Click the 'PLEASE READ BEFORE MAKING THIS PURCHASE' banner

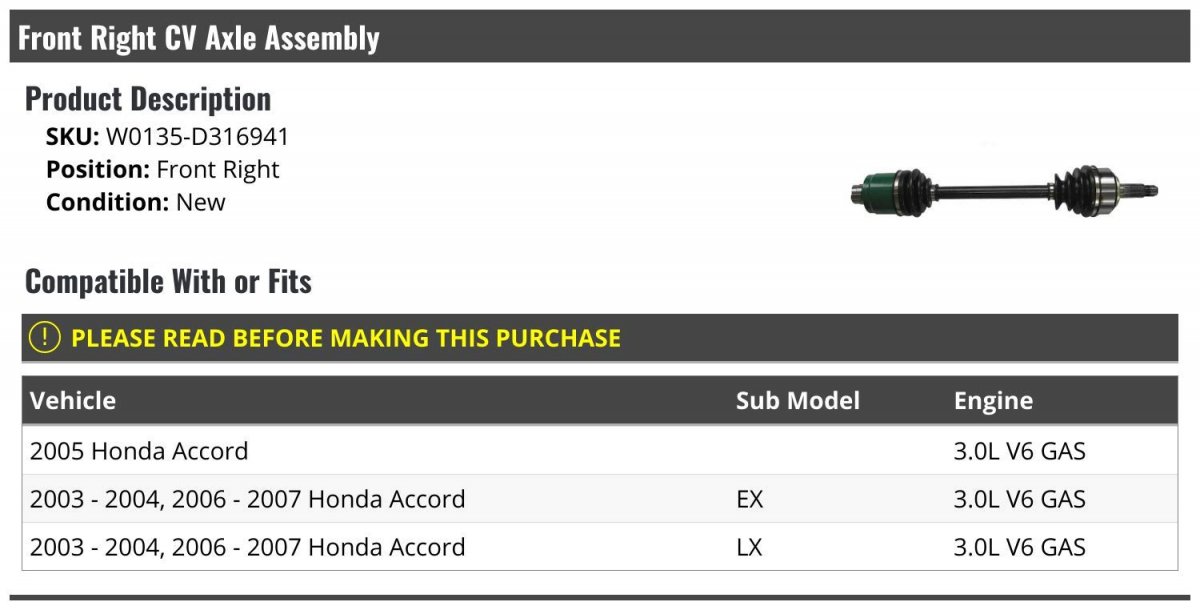pyautogui.click(x=346, y=338)
